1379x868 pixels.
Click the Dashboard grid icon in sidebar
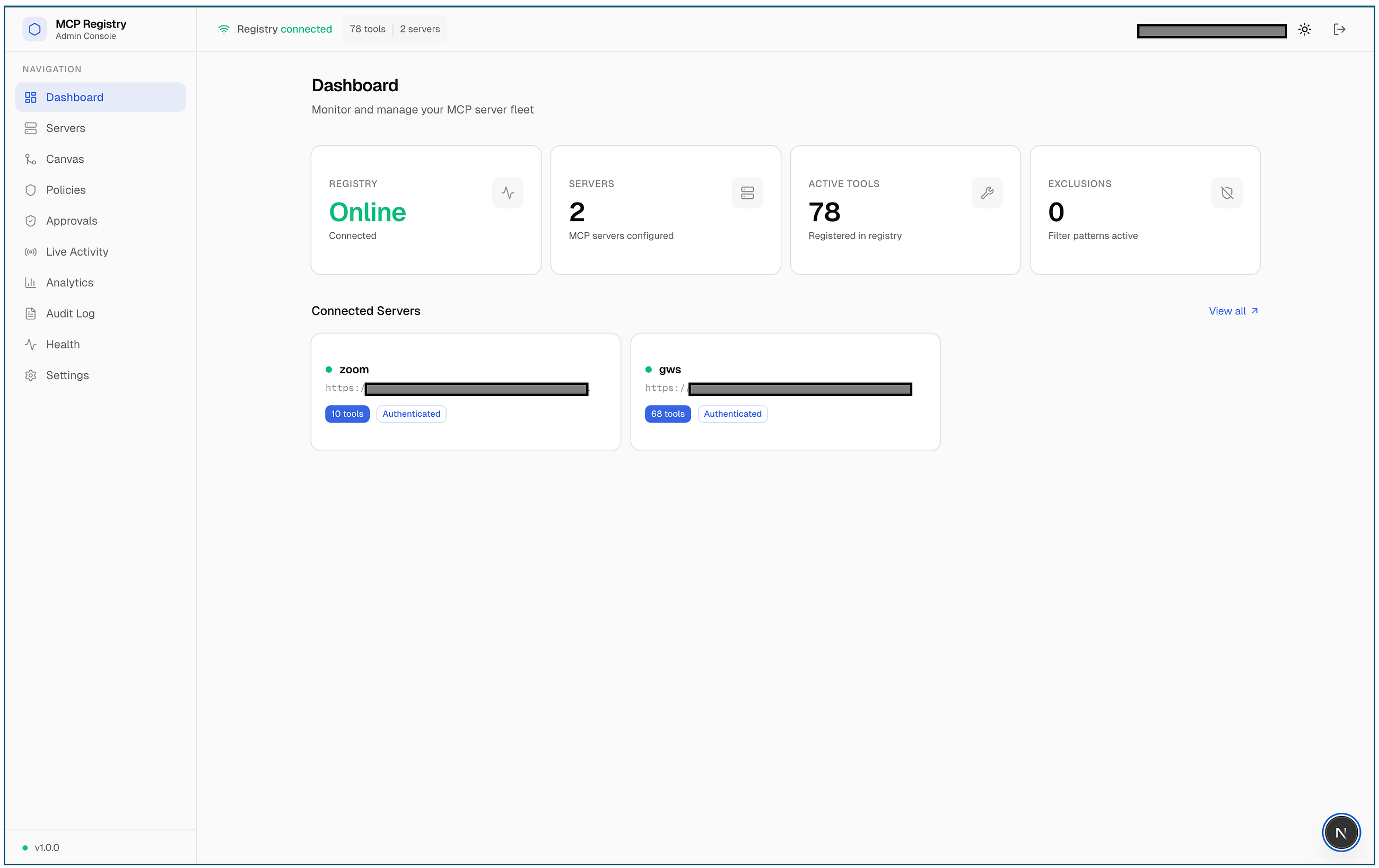pyautogui.click(x=31, y=98)
